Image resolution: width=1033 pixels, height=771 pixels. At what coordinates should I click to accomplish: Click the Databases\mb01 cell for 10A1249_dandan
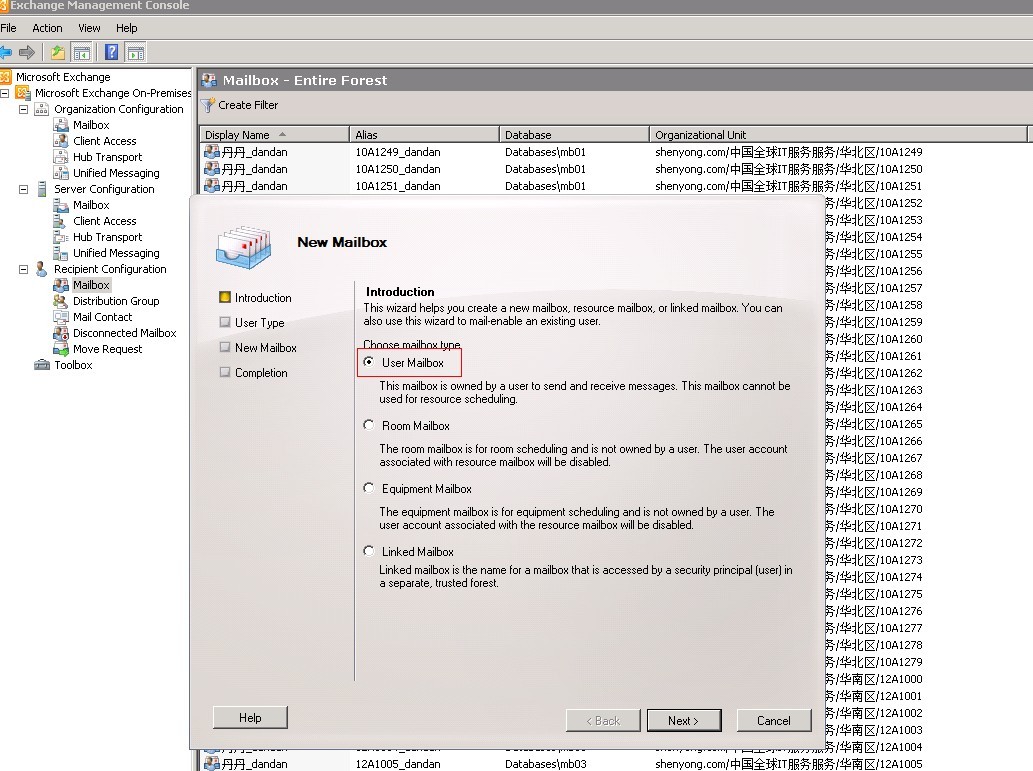(x=545, y=152)
